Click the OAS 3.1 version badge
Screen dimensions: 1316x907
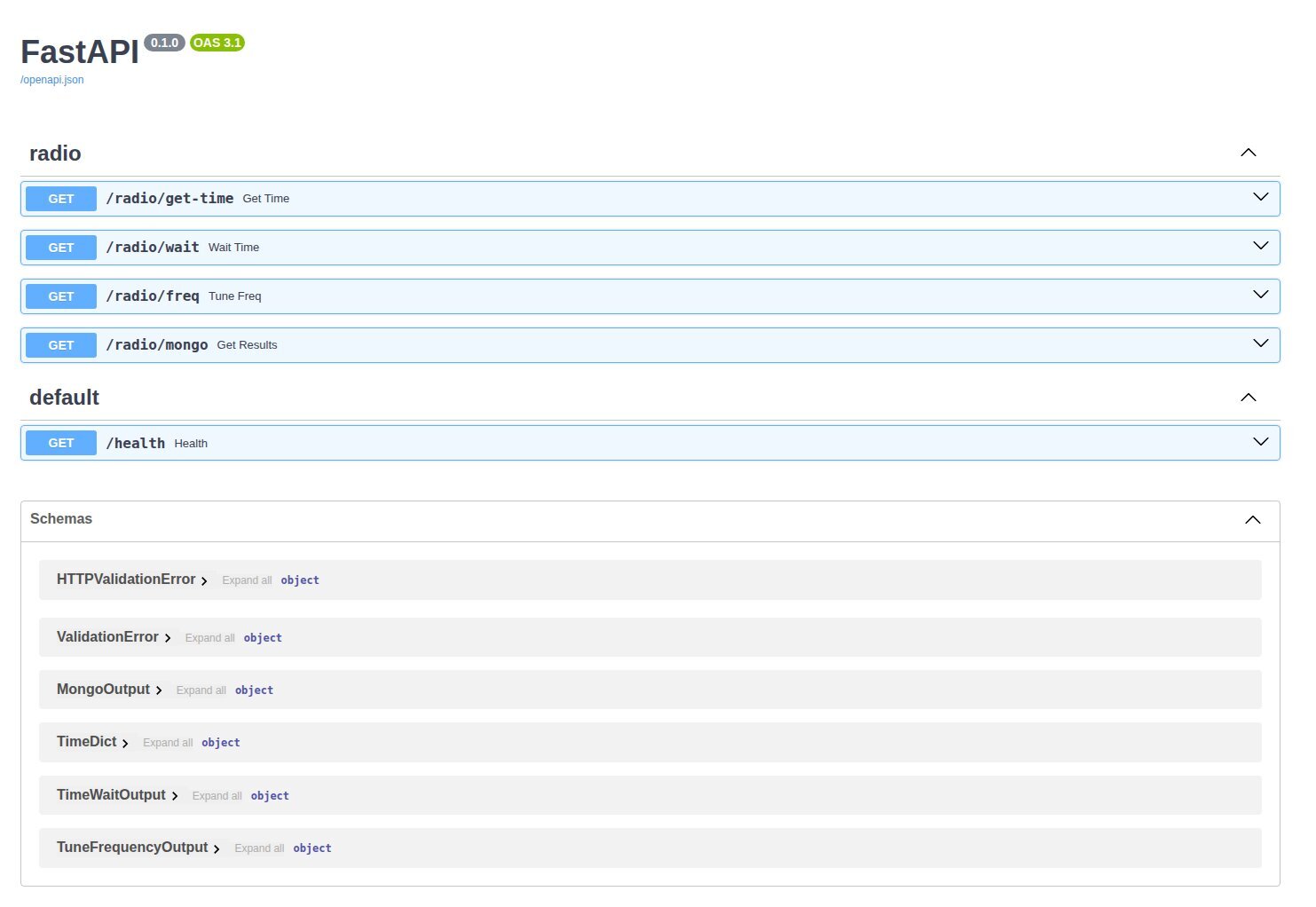(217, 42)
